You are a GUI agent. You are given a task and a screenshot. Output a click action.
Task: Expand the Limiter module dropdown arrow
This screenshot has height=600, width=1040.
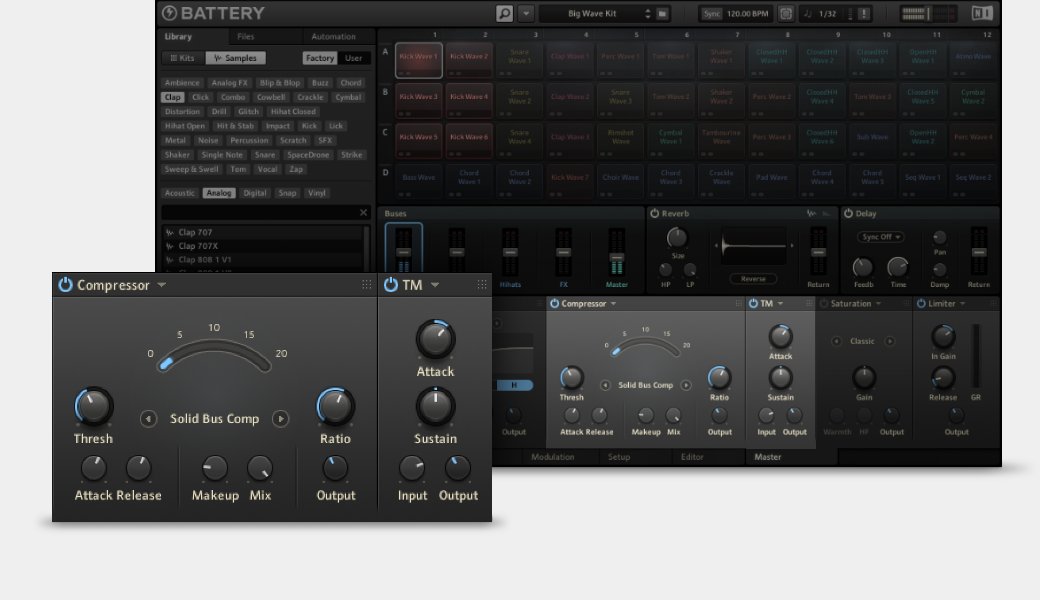click(x=962, y=304)
